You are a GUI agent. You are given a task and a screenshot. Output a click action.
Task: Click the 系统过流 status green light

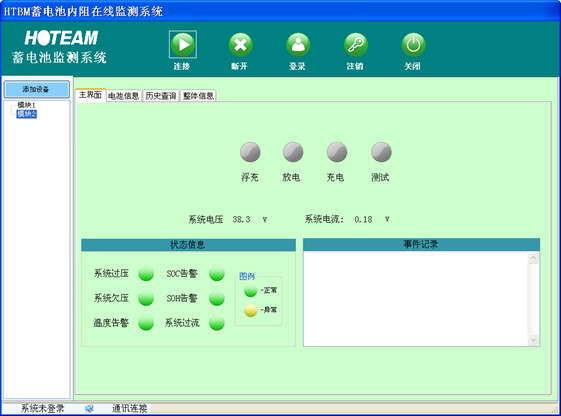tap(217, 323)
